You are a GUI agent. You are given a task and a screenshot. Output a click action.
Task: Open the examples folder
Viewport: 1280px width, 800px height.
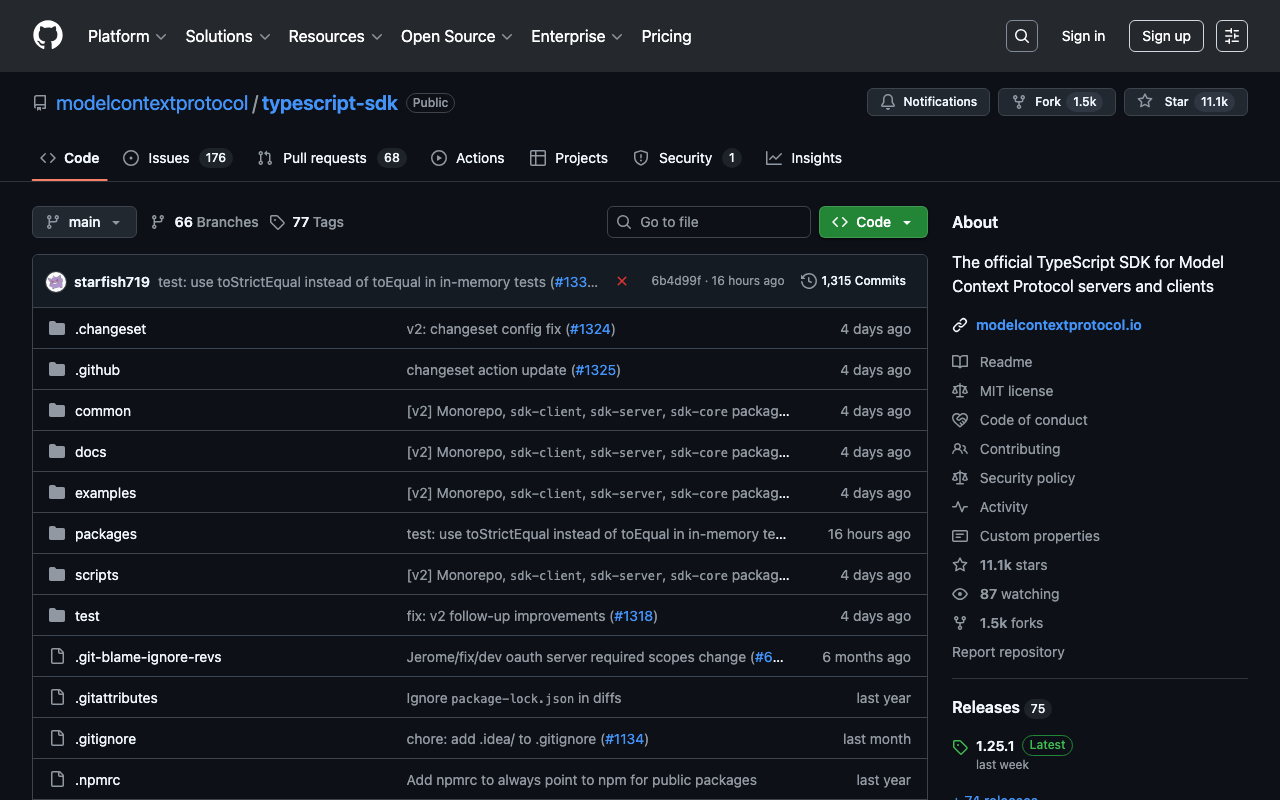[105, 493]
